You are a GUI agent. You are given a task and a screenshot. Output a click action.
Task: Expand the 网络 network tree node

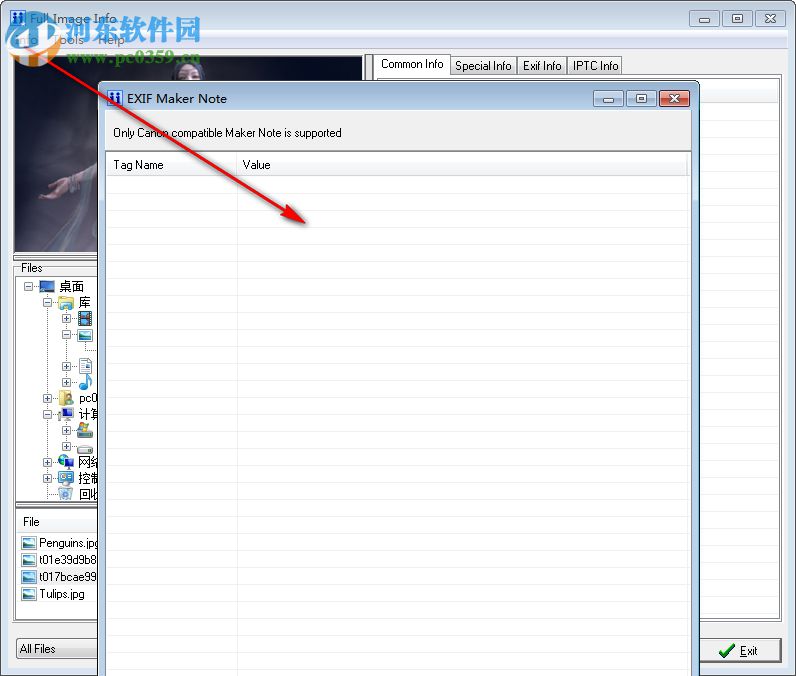coord(47,462)
